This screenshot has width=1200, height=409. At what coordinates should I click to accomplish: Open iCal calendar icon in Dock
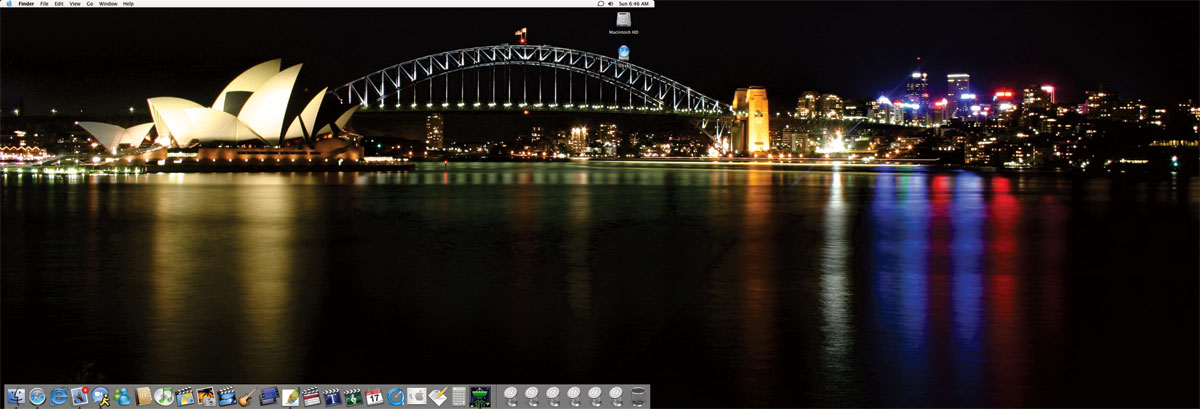pos(374,397)
